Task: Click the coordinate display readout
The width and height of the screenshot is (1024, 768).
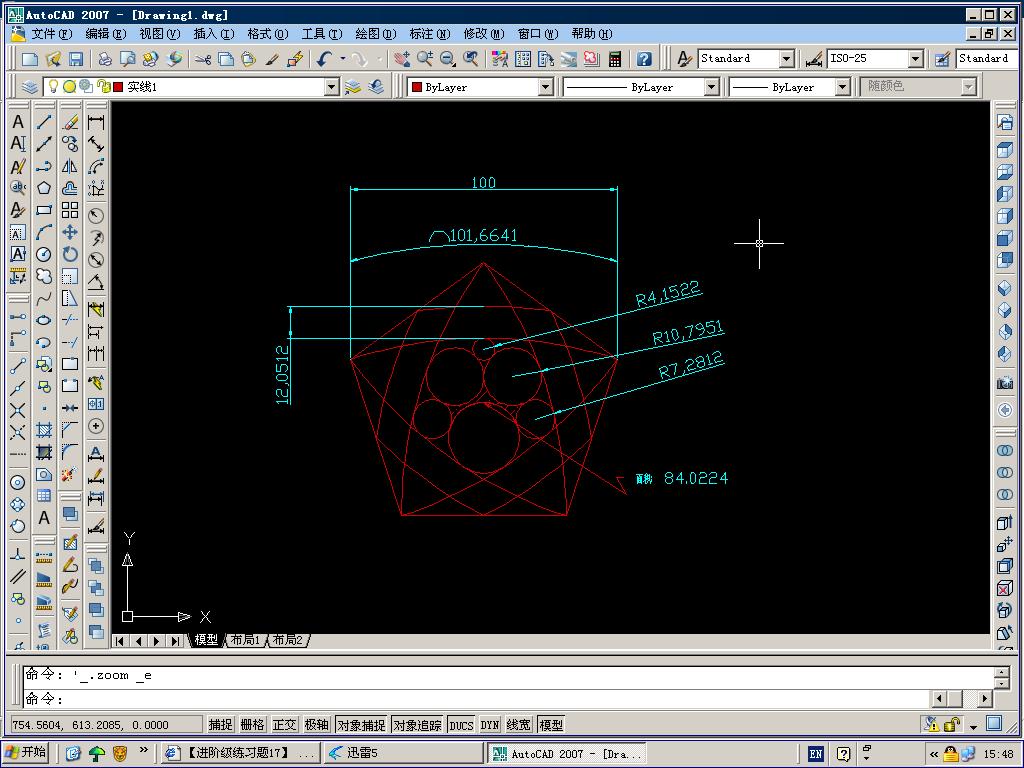Action: pos(104,725)
